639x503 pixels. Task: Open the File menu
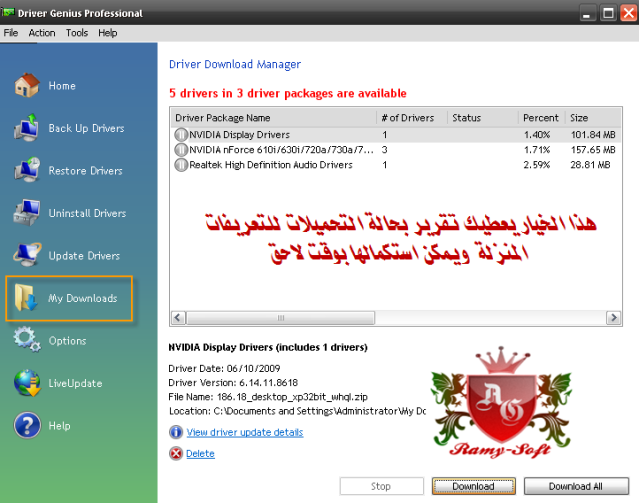point(11,33)
